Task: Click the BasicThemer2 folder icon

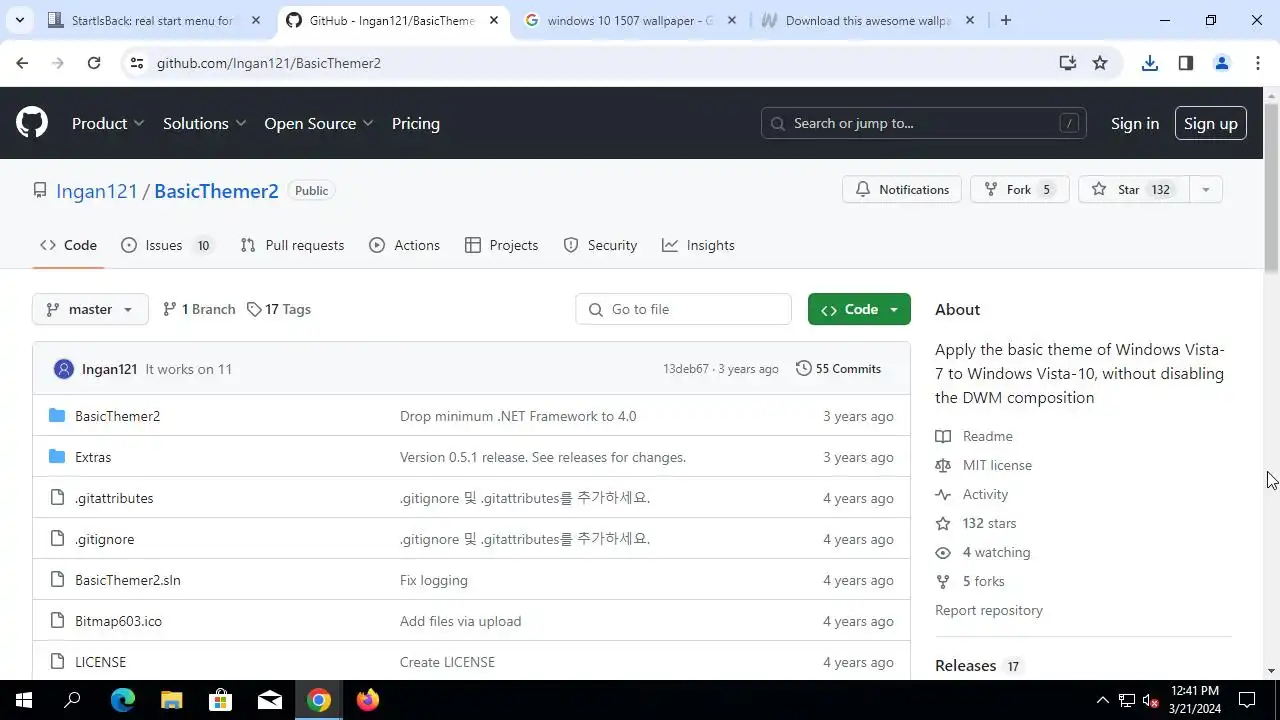Action: pos(57,416)
